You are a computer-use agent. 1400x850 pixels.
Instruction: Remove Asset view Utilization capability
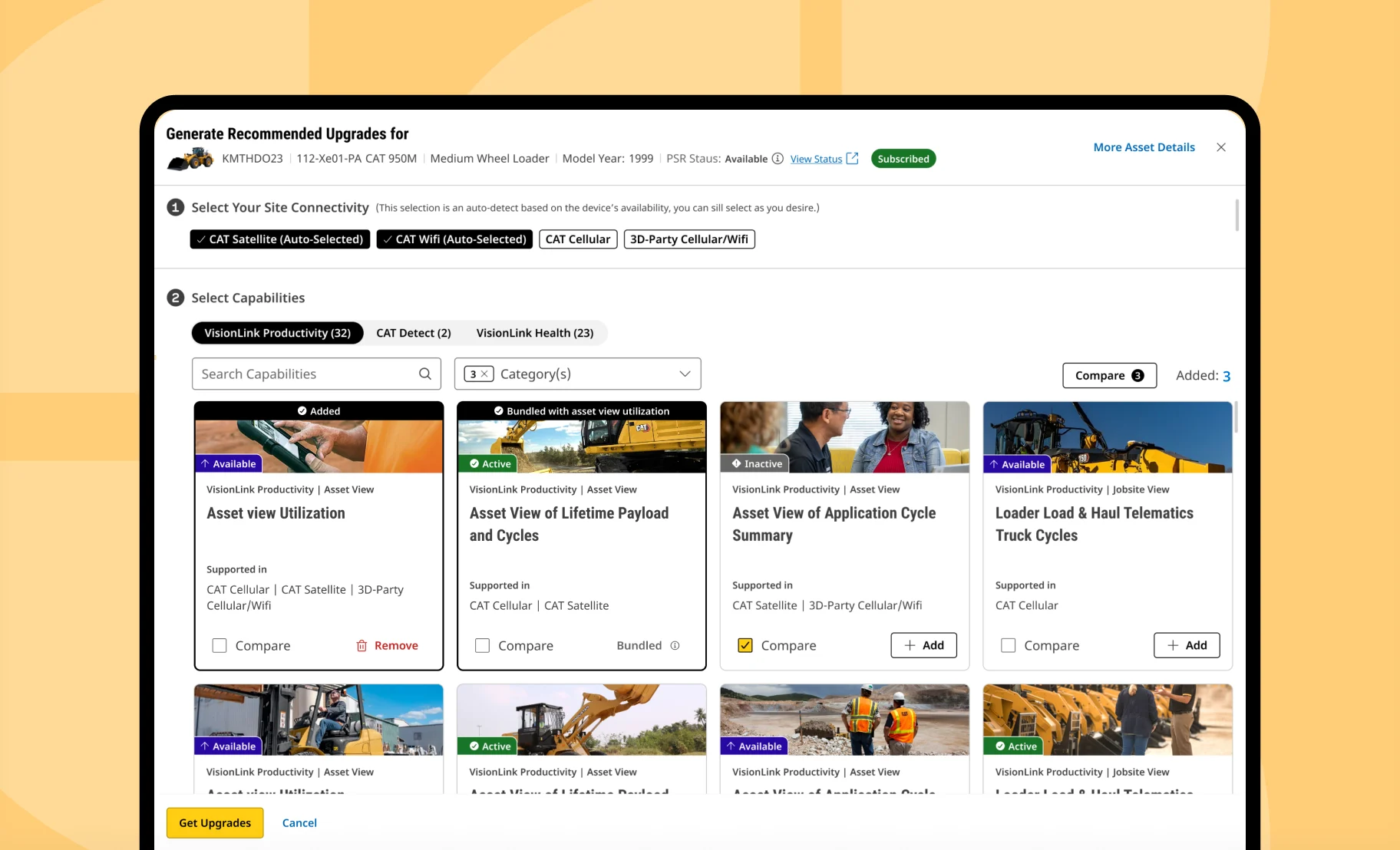coord(388,646)
